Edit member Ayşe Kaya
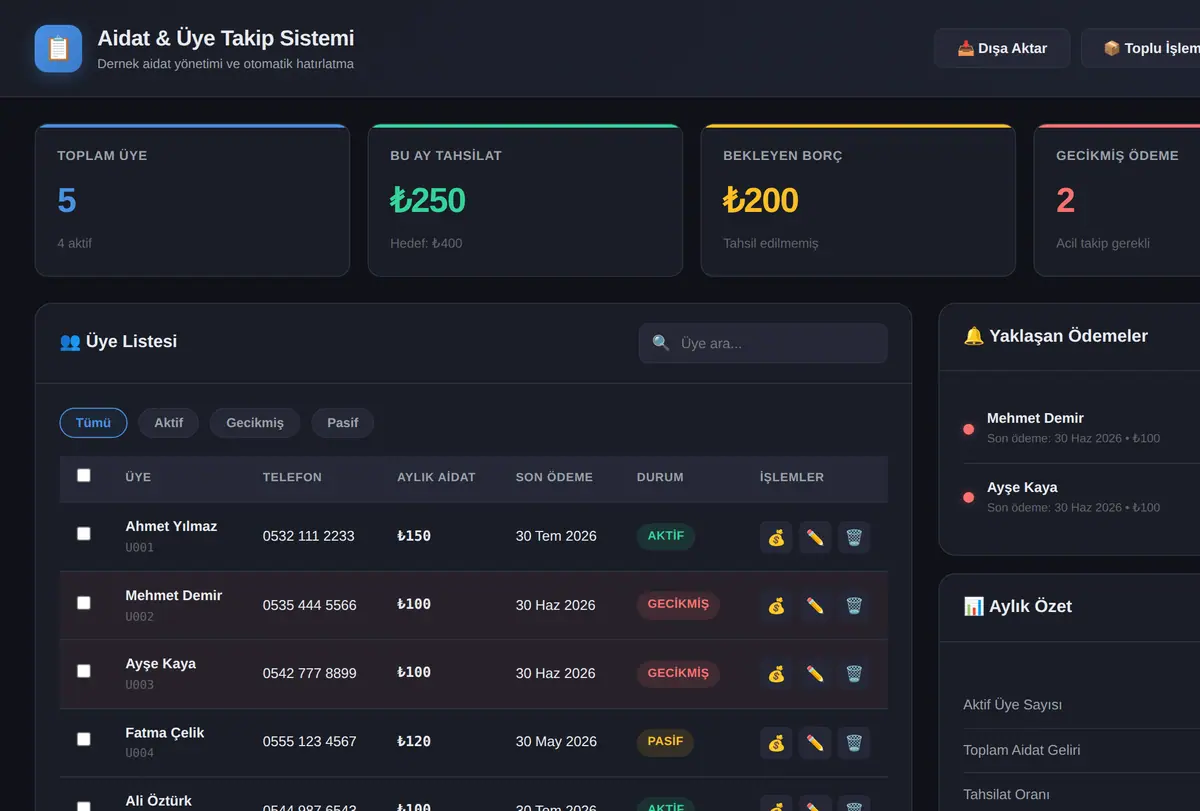1200x811 pixels. (x=815, y=674)
